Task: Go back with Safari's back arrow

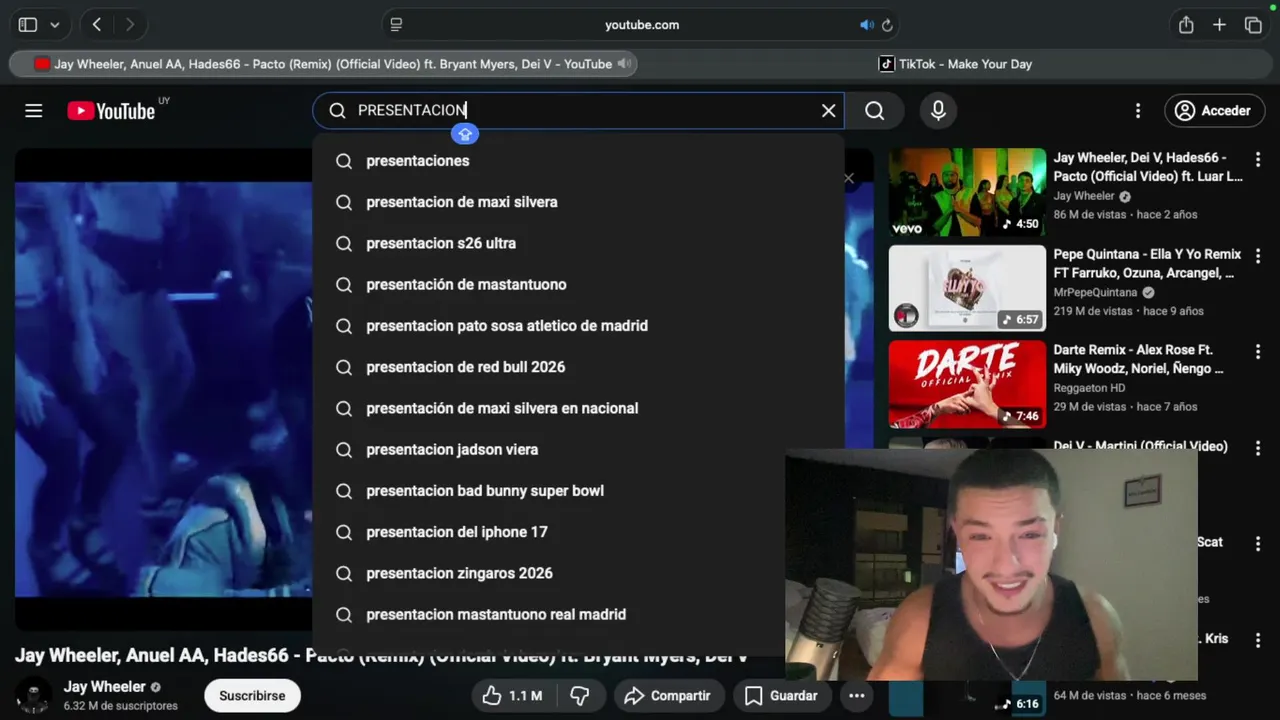Action: click(x=97, y=25)
